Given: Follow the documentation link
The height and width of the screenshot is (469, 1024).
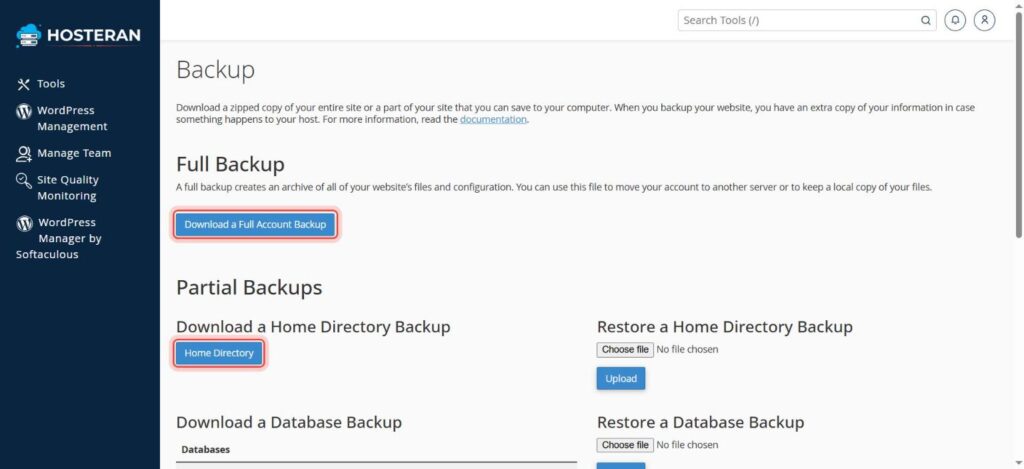Looking at the screenshot, I should [493, 120].
